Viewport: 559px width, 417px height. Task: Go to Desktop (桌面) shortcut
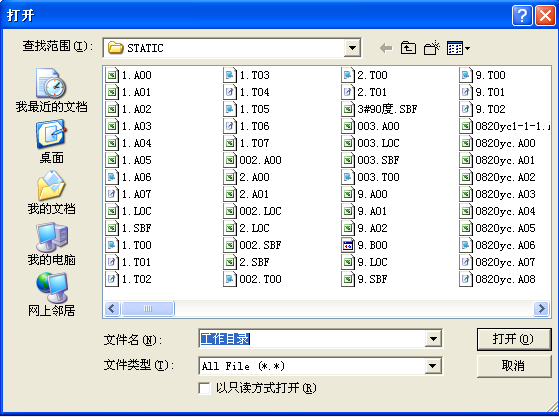coord(51,142)
